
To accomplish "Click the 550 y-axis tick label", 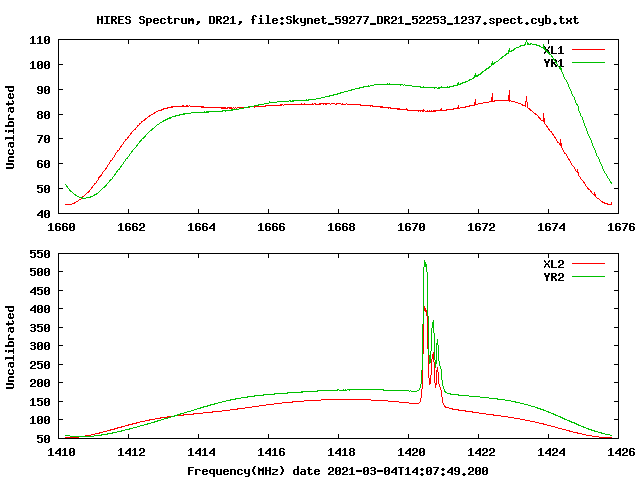I will [x=40, y=254].
